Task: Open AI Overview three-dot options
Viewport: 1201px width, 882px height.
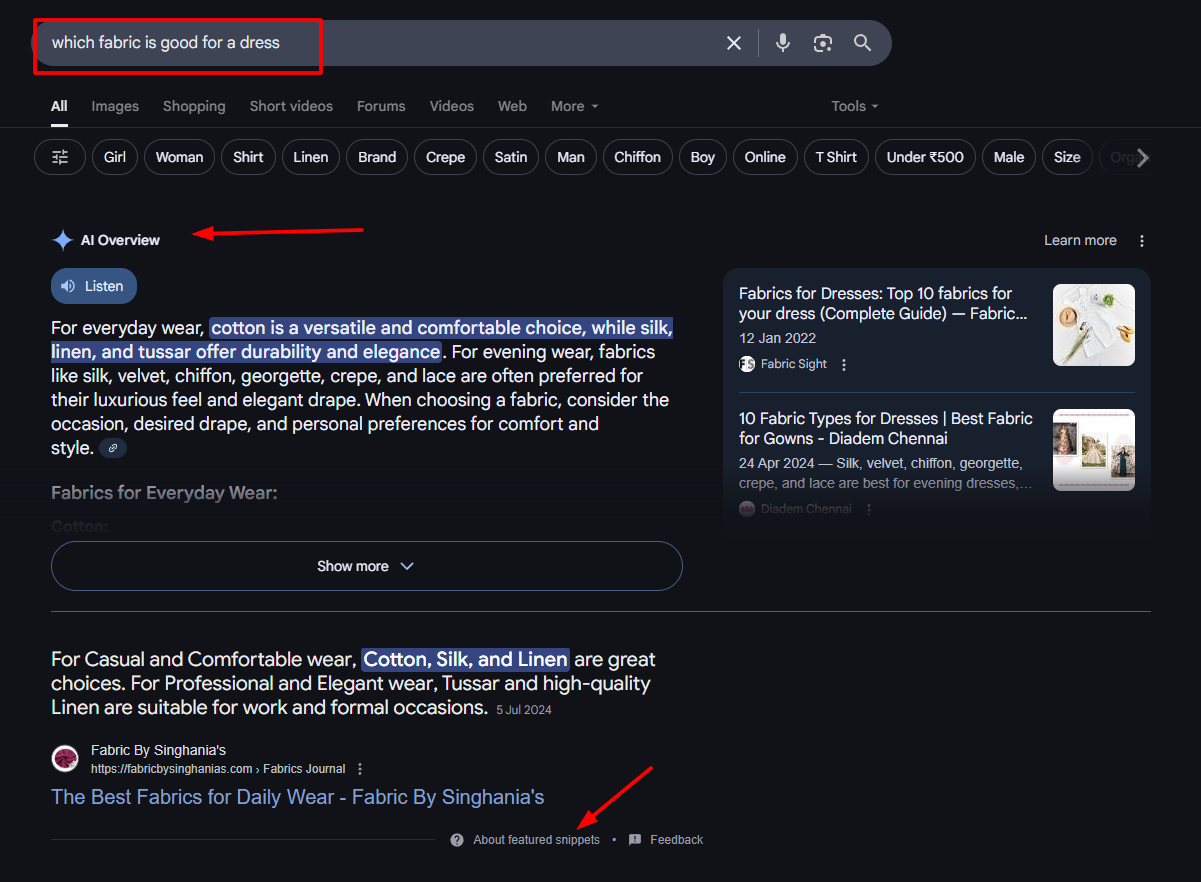Action: tap(1142, 240)
